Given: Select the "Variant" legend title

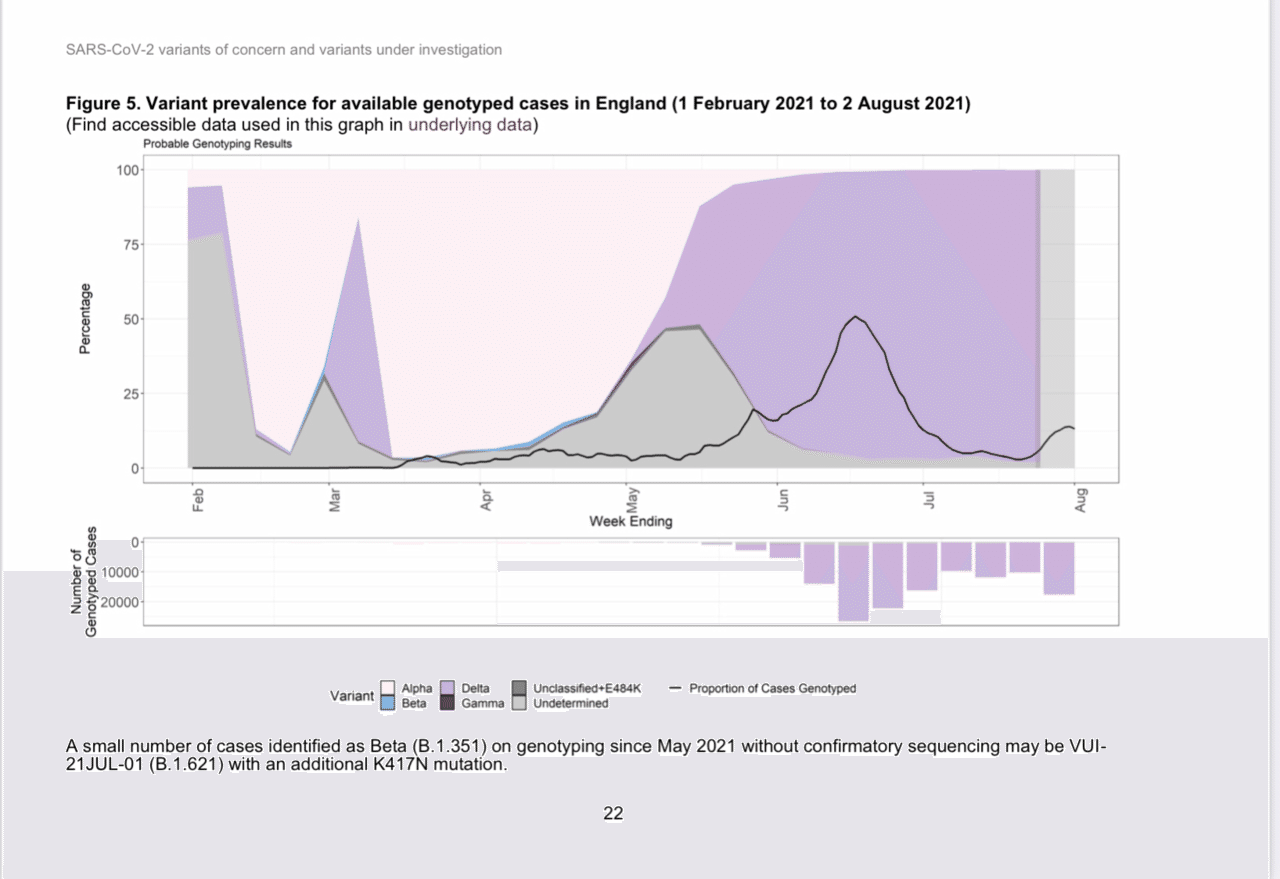Looking at the screenshot, I should click(x=351, y=695).
